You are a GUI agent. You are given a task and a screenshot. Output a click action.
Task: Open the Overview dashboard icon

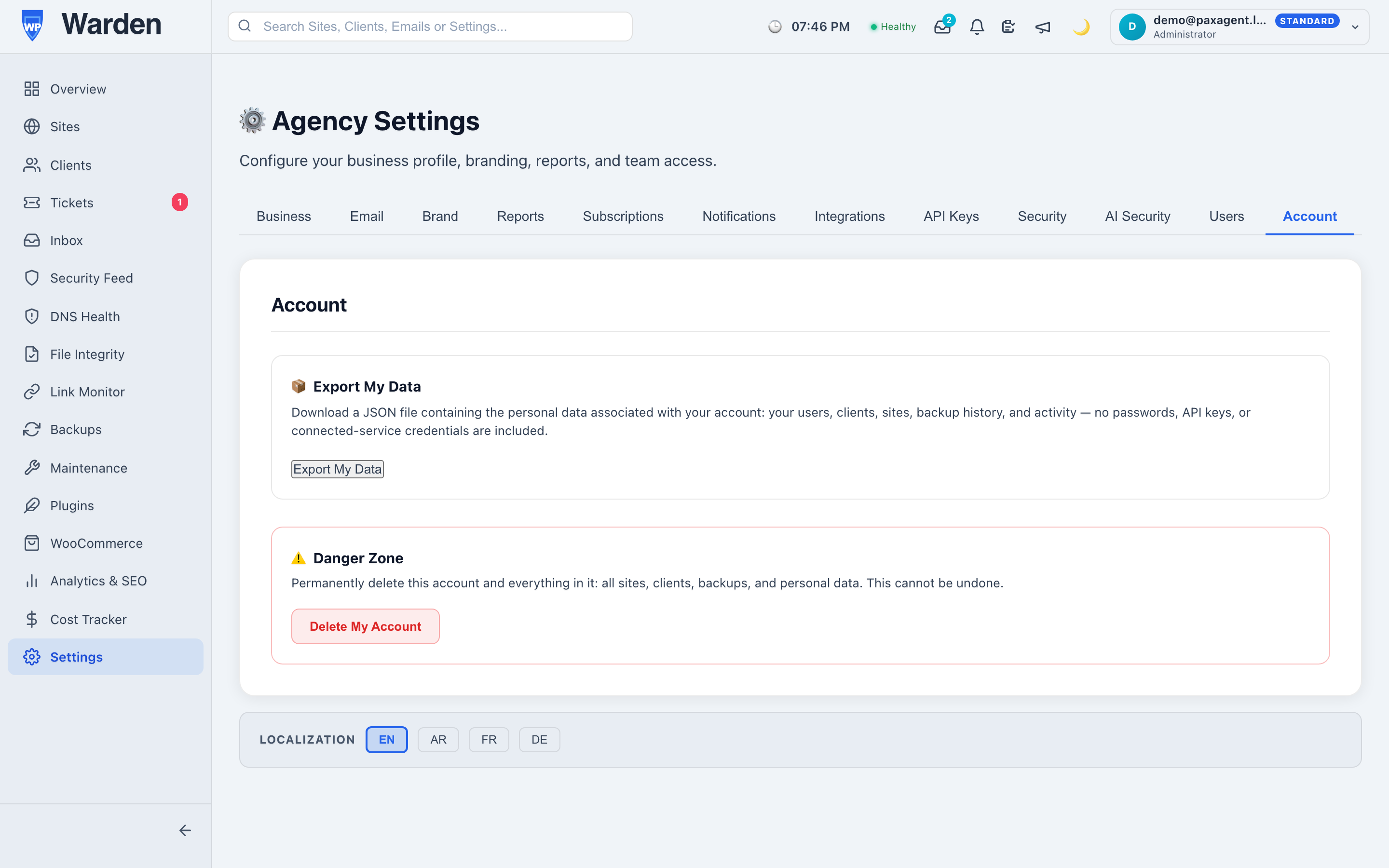pos(31,89)
